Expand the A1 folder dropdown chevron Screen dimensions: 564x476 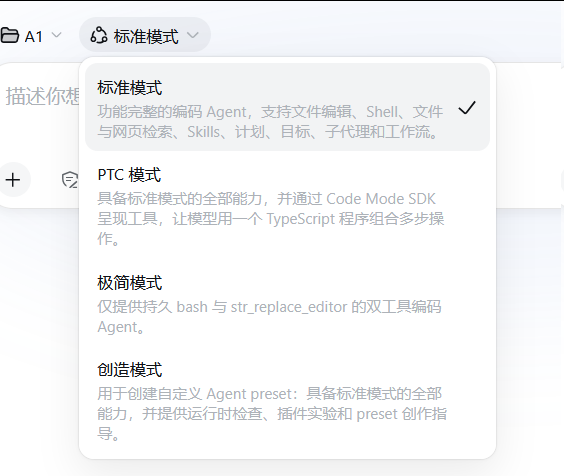click(x=56, y=35)
